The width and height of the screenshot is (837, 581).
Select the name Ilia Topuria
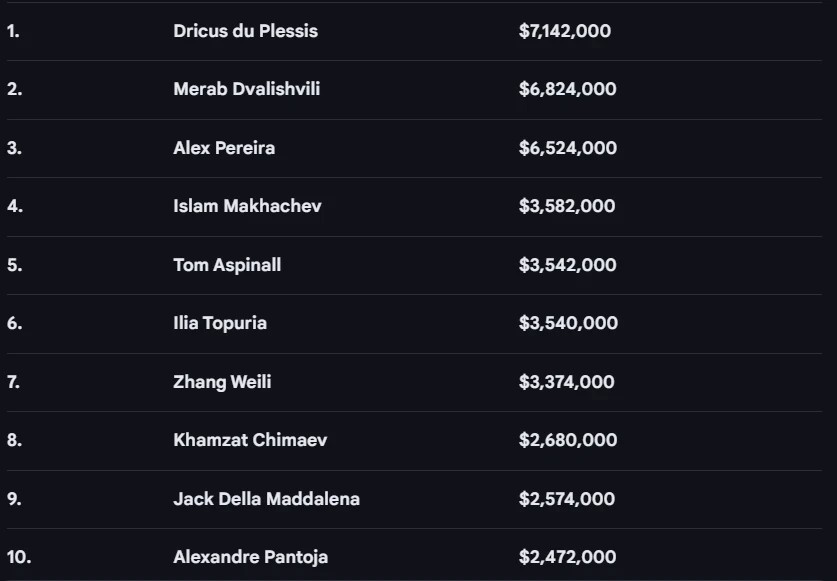pos(220,323)
